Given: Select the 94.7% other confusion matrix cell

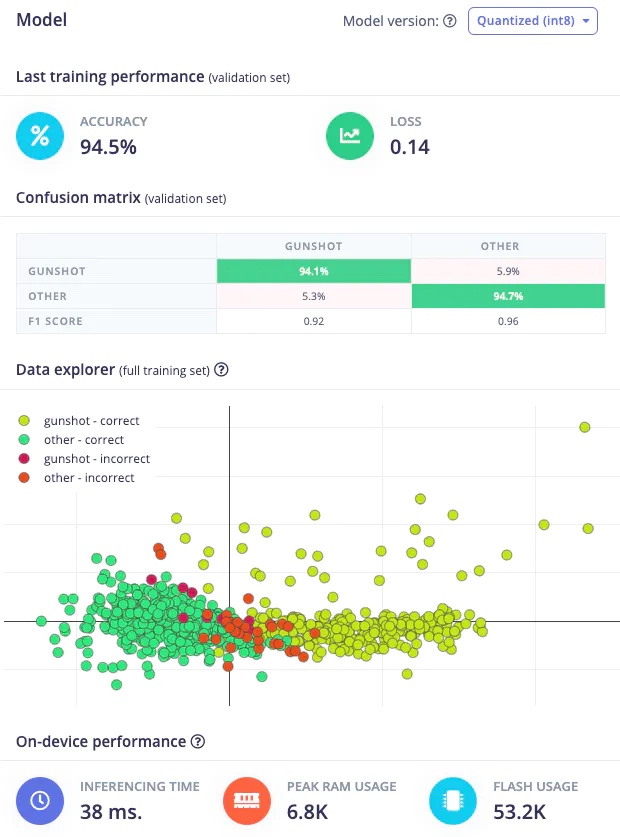Looking at the screenshot, I should [508, 296].
